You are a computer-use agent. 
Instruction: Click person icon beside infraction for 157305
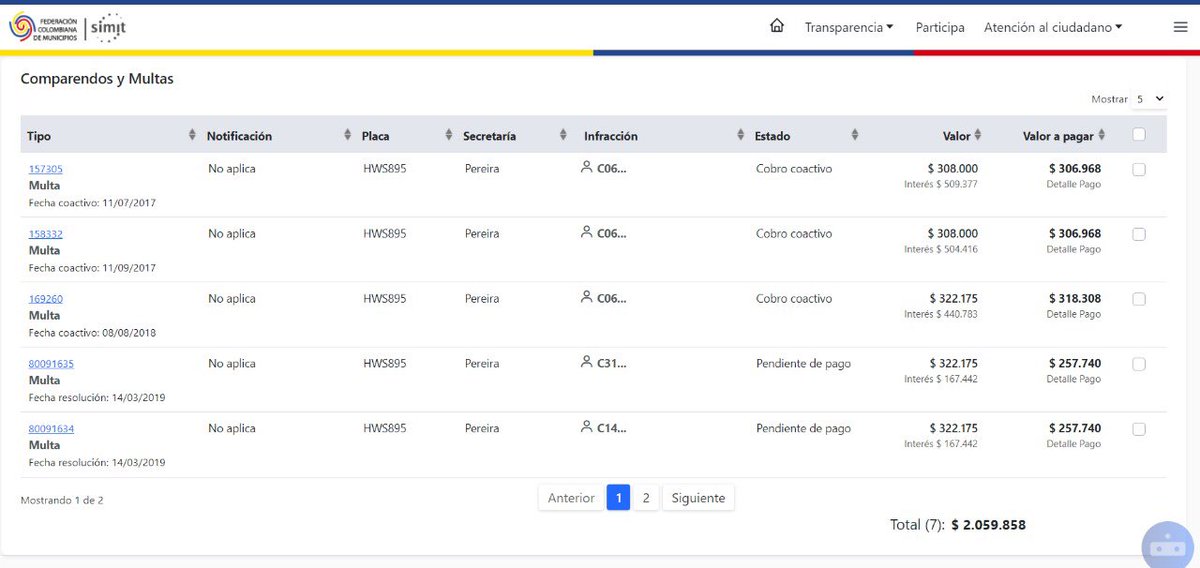click(x=587, y=167)
